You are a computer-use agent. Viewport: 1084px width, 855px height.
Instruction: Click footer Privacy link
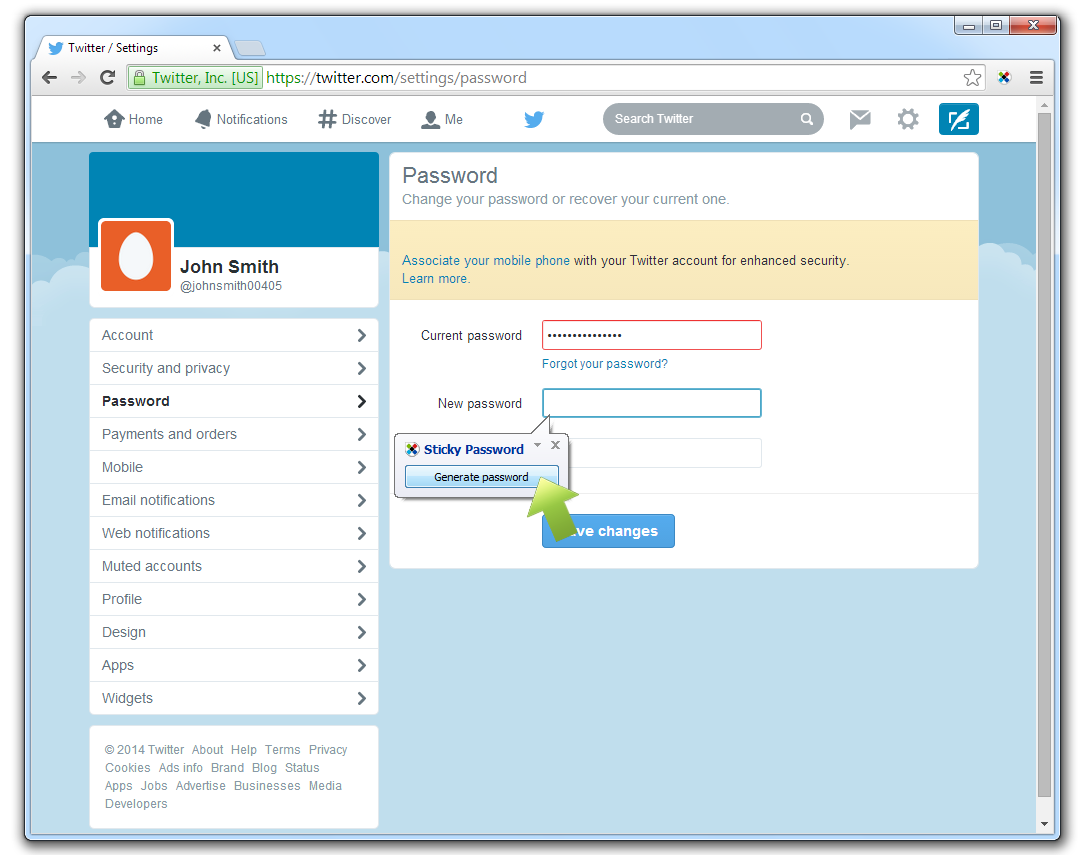click(x=328, y=750)
